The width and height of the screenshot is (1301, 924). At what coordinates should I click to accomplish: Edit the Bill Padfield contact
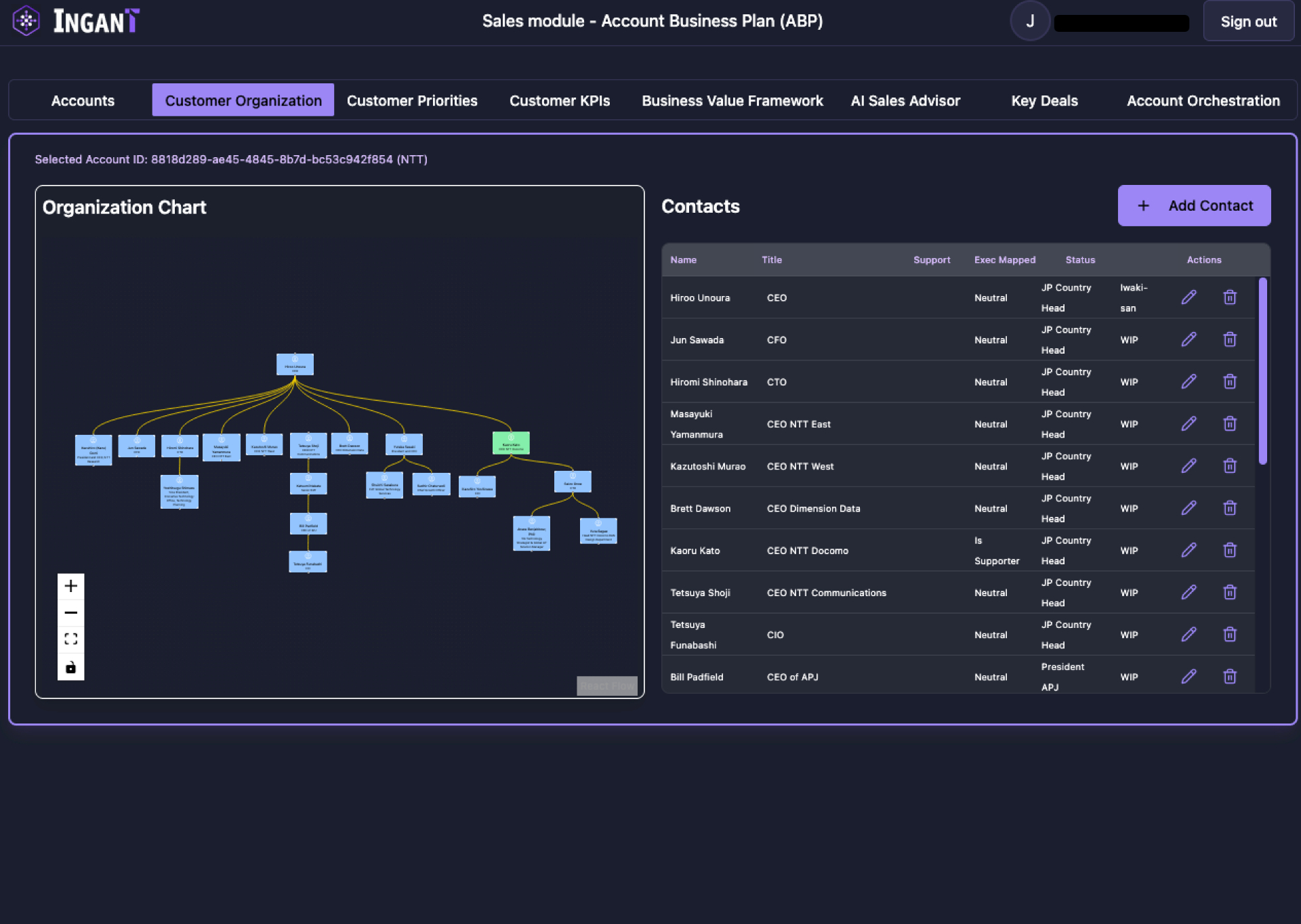coord(1189,676)
